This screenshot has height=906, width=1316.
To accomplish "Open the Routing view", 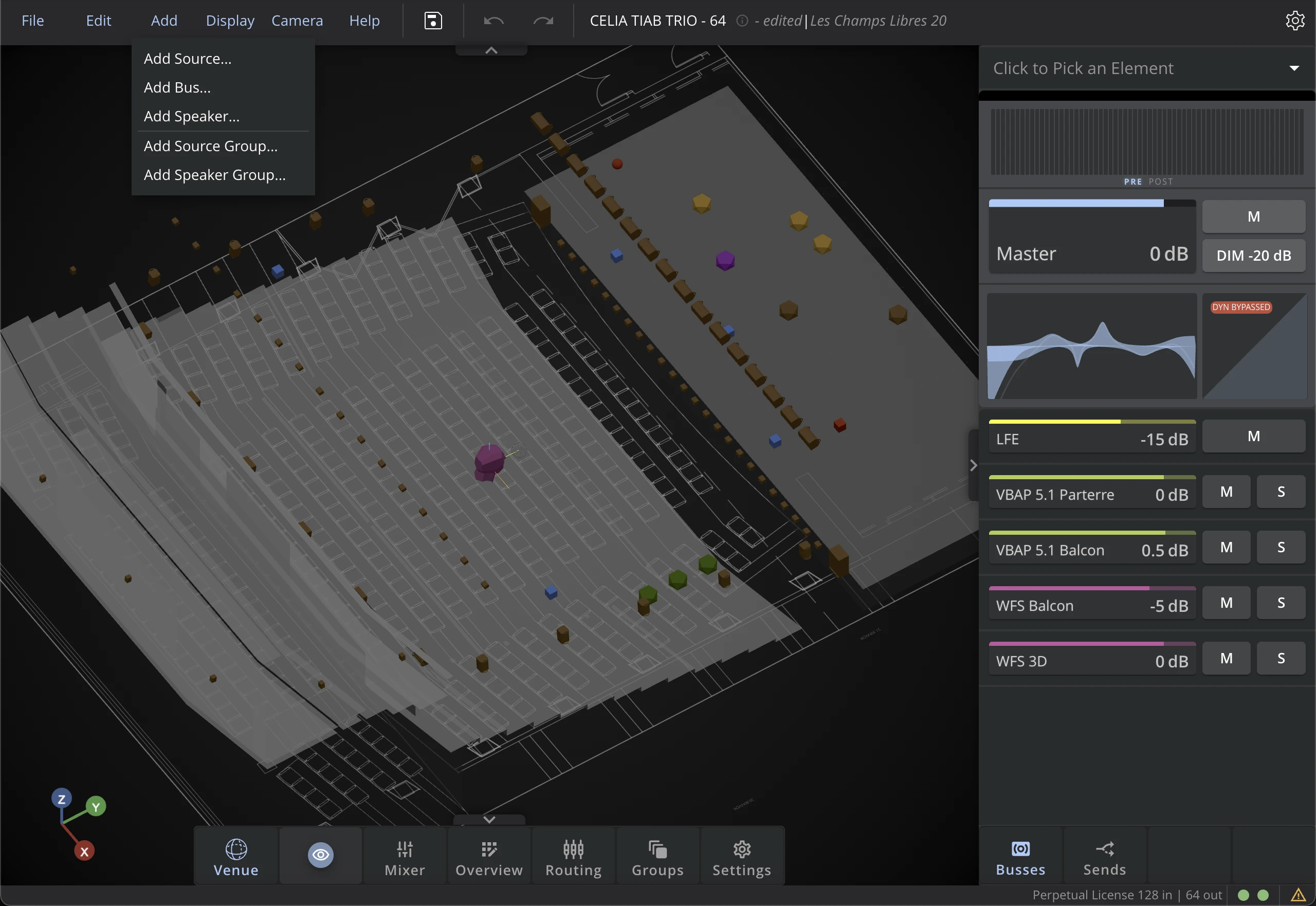I will pyautogui.click(x=573, y=857).
